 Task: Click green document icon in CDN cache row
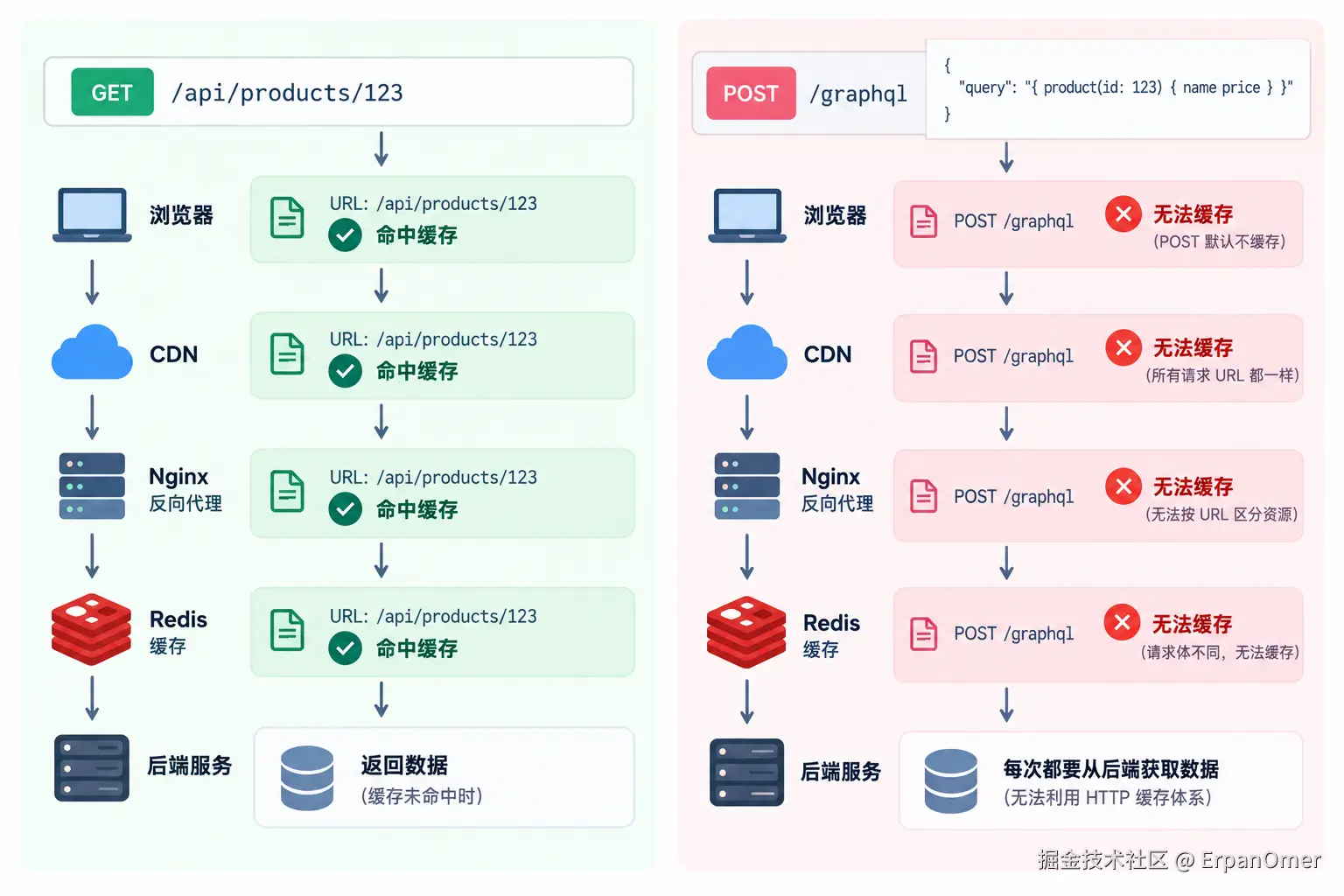coord(287,353)
